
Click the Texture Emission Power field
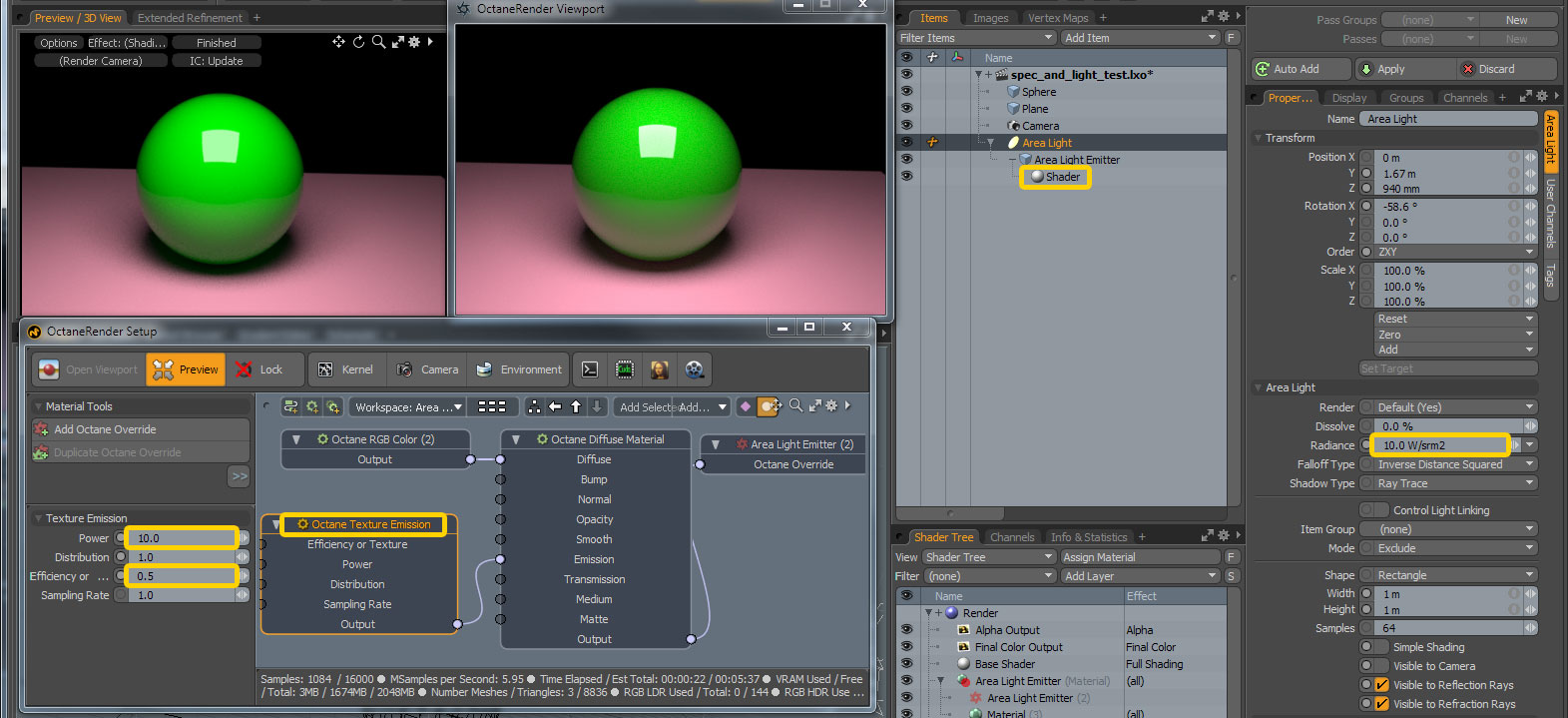click(183, 538)
